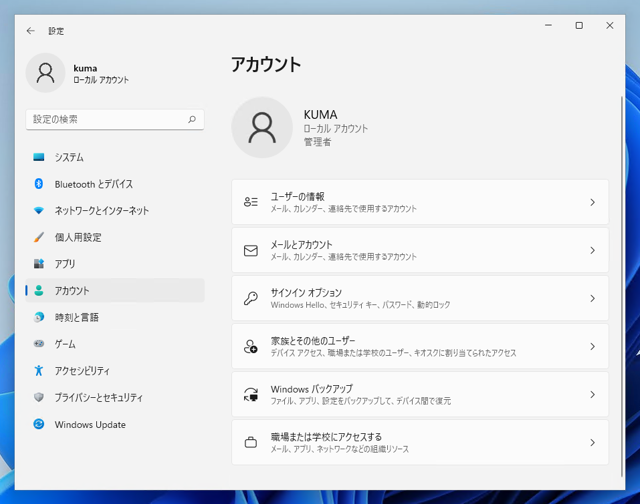Screen dimensions: 640x504
Task: Go to ネットワークとインターネット settings
Action: coord(115,211)
